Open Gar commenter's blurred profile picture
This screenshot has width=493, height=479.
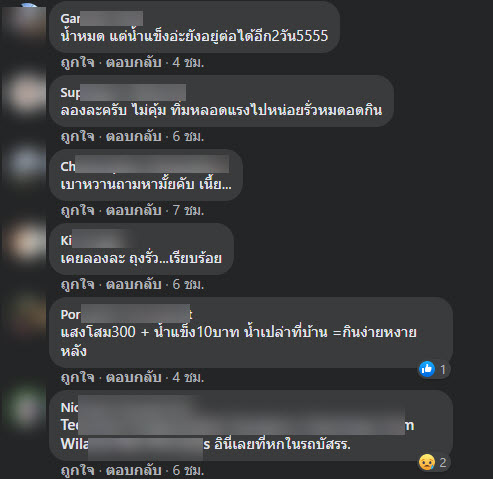[x=24, y=24]
